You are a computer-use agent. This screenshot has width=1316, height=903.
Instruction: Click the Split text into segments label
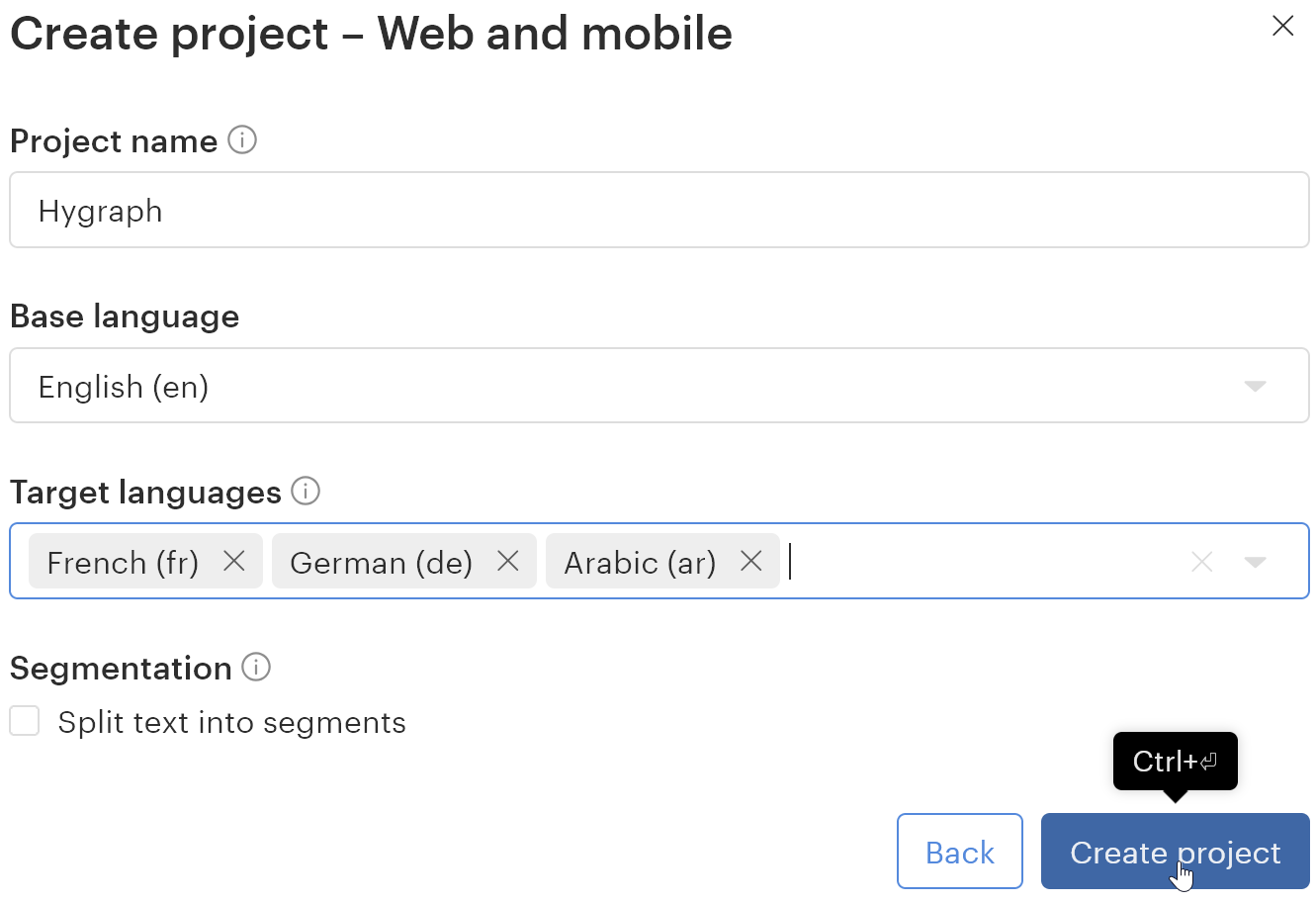(231, 722)
